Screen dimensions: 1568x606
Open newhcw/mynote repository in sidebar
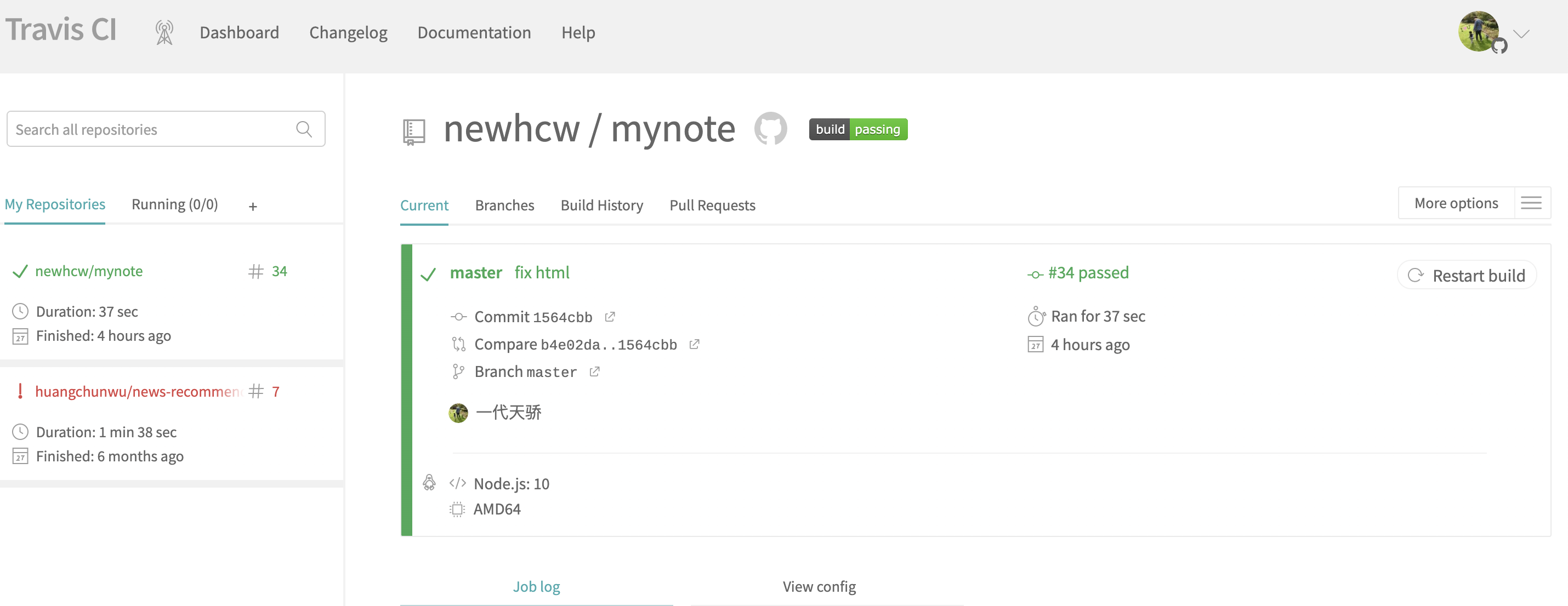(x=89, y=271)
